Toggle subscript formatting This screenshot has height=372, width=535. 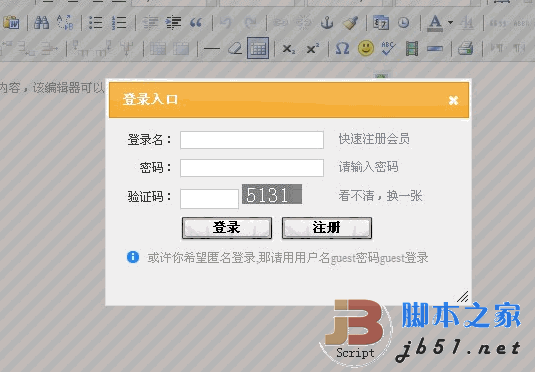point(289,49)
